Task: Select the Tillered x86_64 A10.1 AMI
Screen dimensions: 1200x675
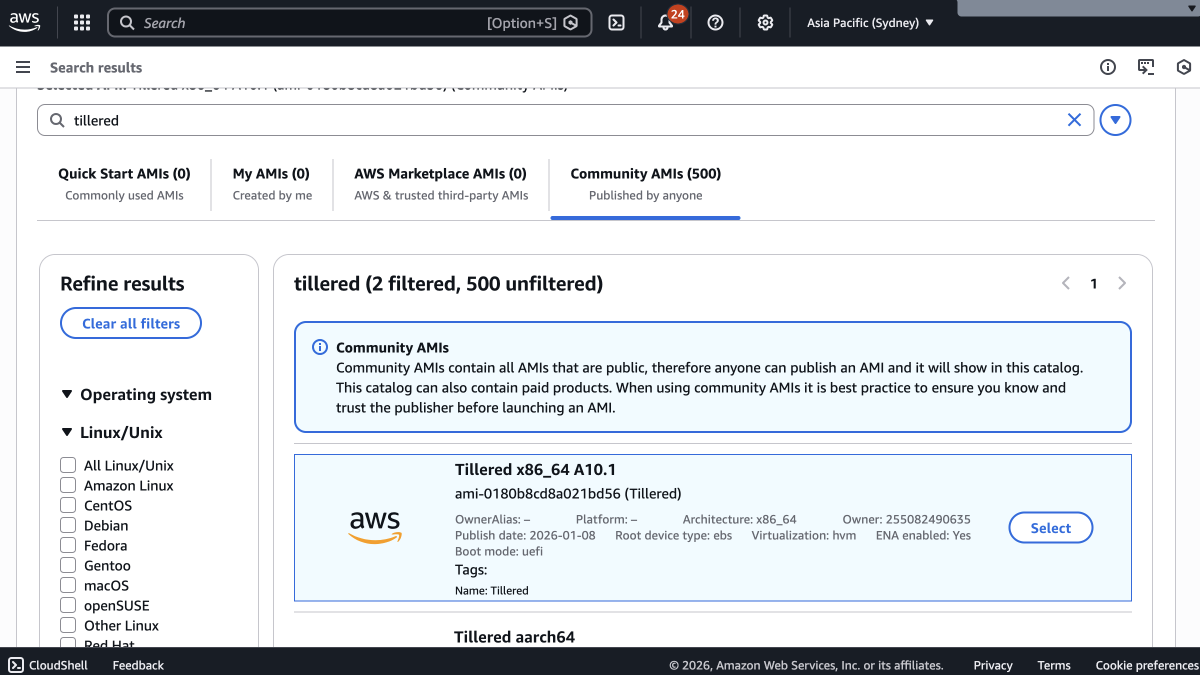Action: [1050, 528]
